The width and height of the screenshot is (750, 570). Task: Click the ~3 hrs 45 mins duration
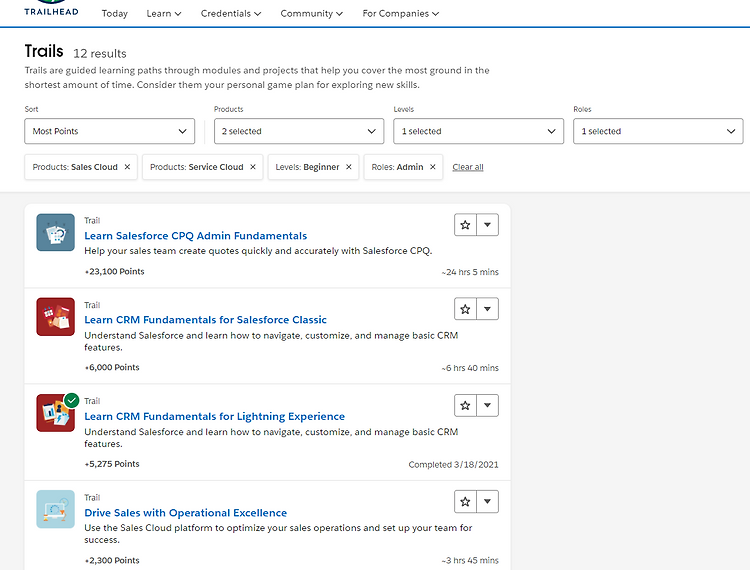pos(470,560)
